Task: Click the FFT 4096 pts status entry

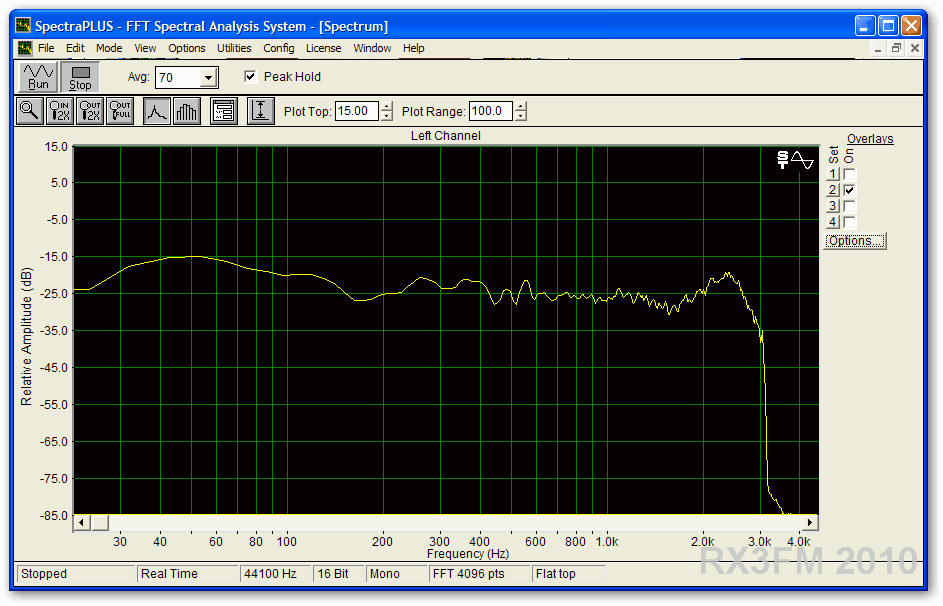Action: point(479,574)
